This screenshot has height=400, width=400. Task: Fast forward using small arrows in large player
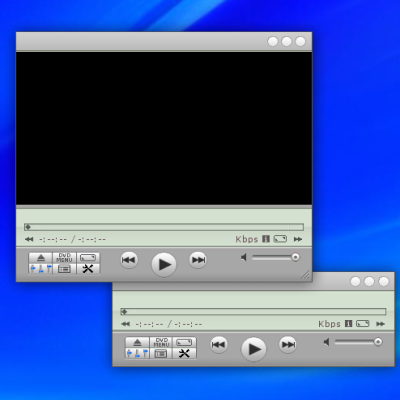coord(298,239)
